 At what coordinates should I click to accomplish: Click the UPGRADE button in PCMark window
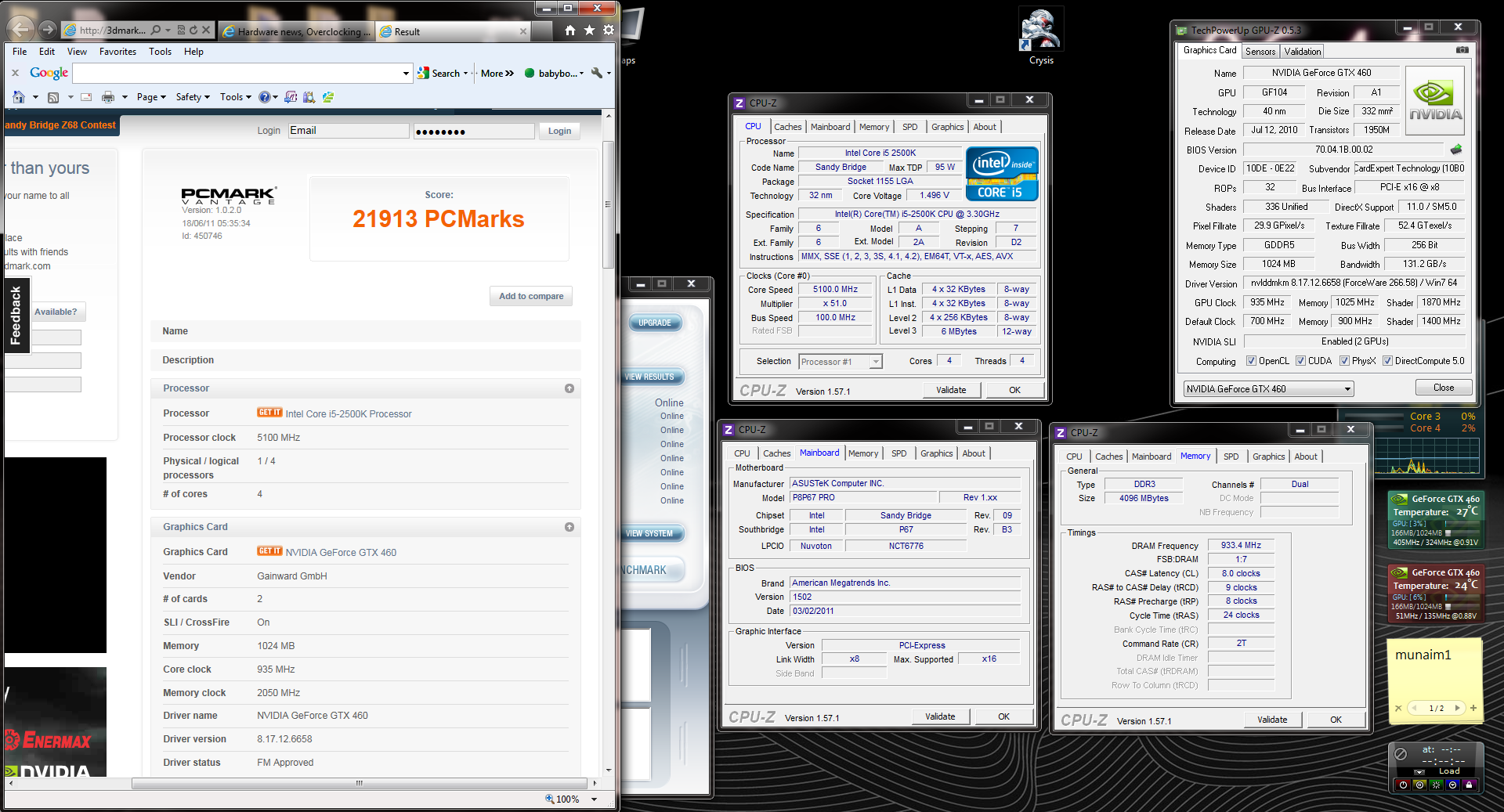tap(655, 323)
